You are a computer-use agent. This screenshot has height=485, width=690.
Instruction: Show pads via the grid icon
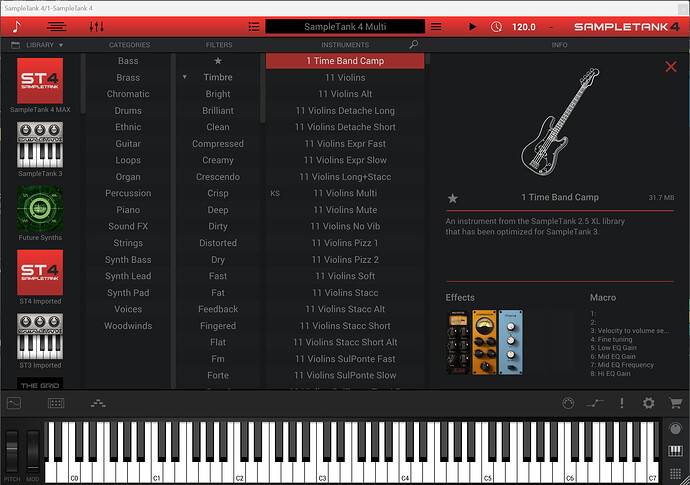point(675,474)
